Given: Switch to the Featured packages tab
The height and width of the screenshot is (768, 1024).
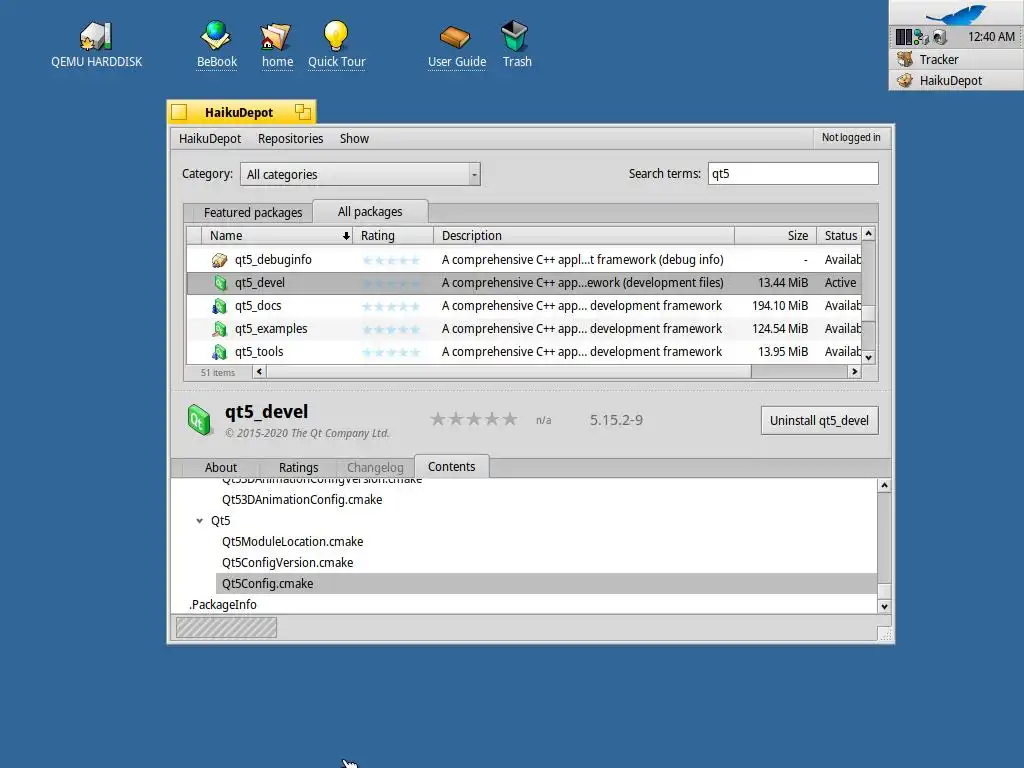Looking at the screenshot, I should click(x=253, y=212).
